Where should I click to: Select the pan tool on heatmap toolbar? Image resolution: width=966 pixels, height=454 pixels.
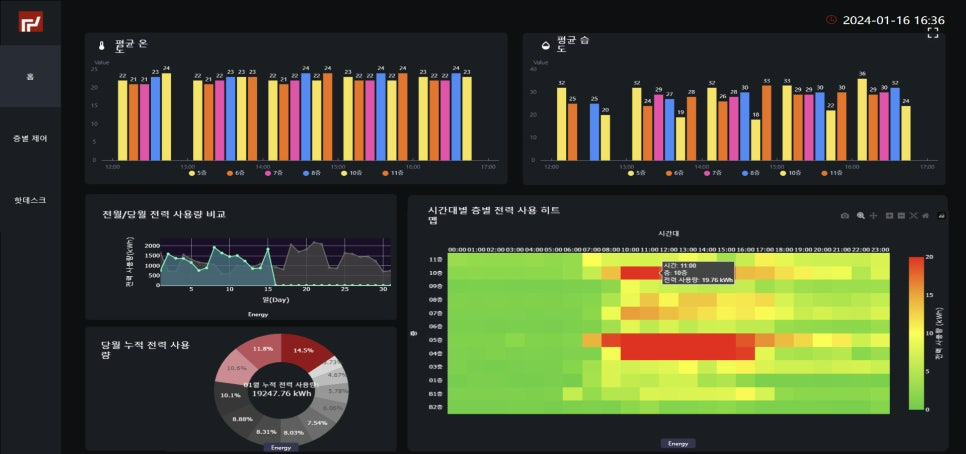[873, 216]
